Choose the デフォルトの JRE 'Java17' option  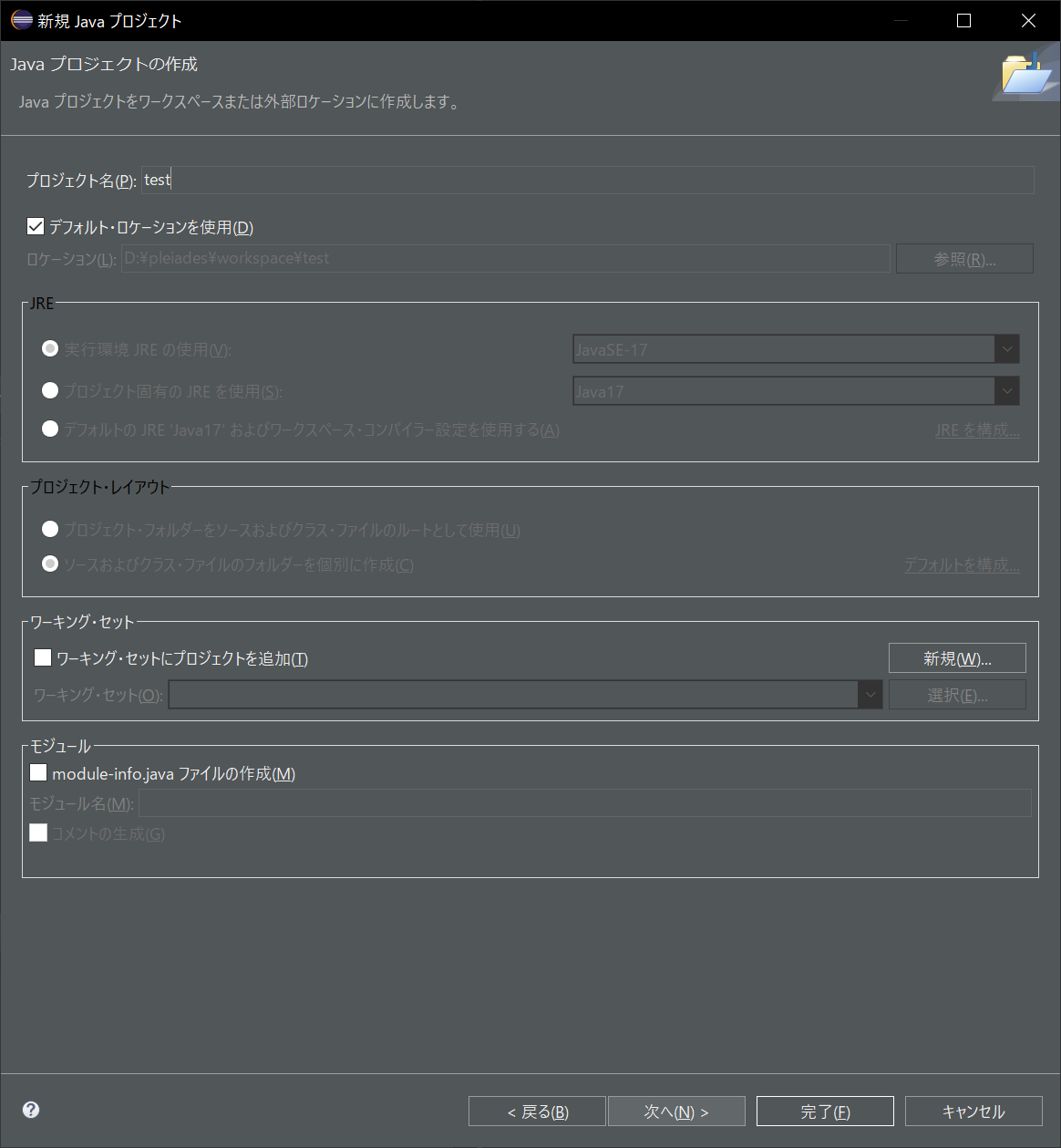click(x=50, y=429)
